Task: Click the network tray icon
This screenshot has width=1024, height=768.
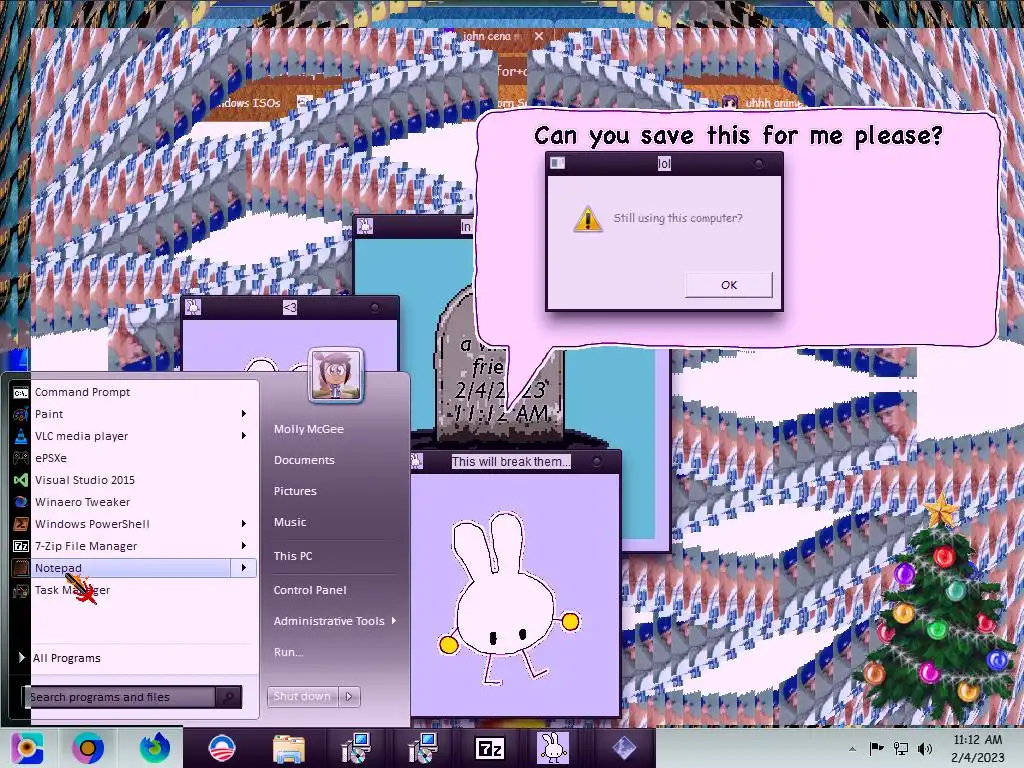Action: [x=901, y=748]
